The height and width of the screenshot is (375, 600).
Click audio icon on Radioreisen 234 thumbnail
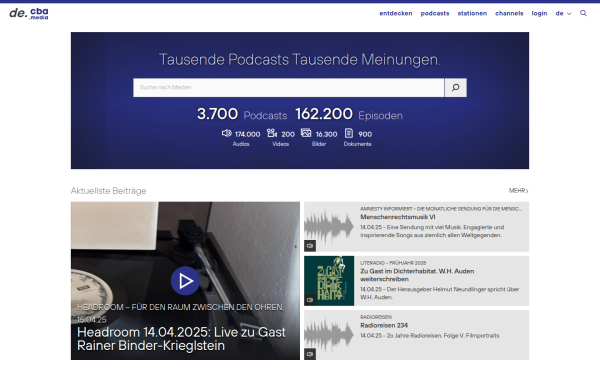click(x=310, y=354)
